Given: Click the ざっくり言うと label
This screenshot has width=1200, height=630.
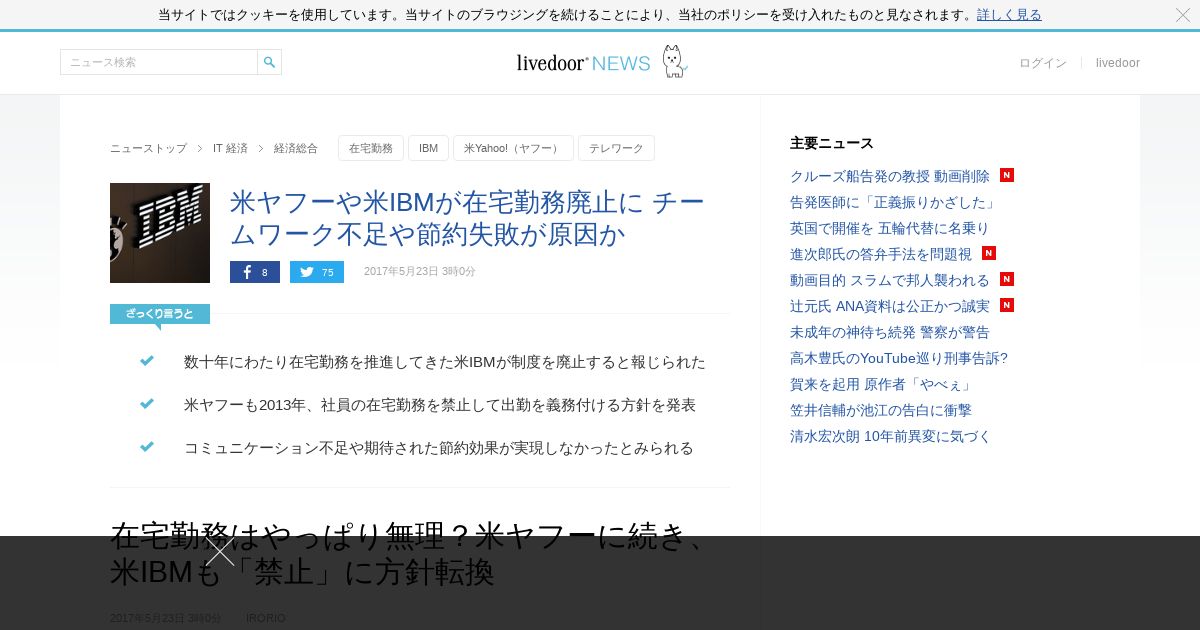Looking at the screenshot, I should [x=160, y=314].
